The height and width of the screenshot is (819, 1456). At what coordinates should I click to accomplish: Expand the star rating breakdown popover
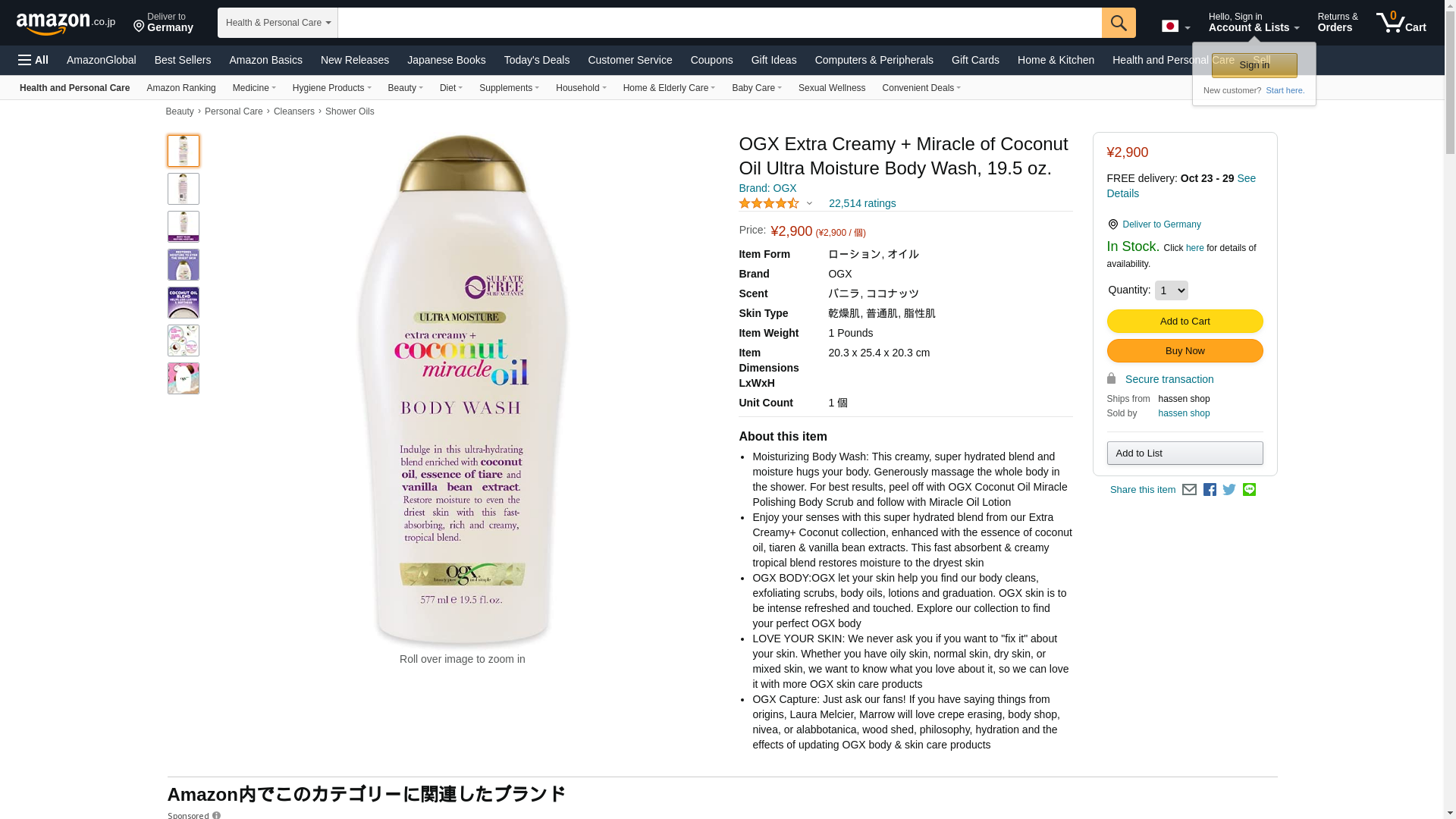(809, 203)
